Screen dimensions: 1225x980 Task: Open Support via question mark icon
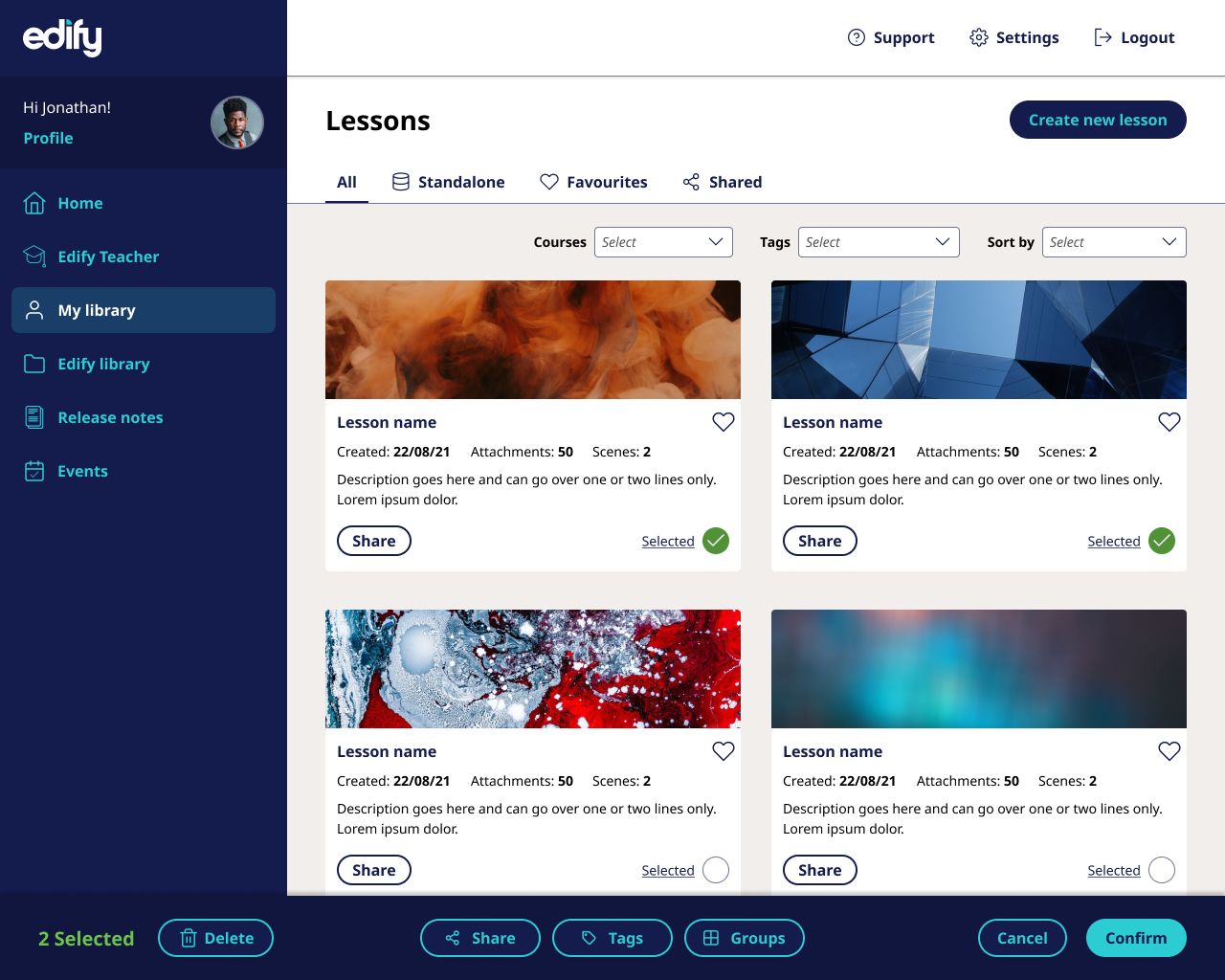coord(857,37)
